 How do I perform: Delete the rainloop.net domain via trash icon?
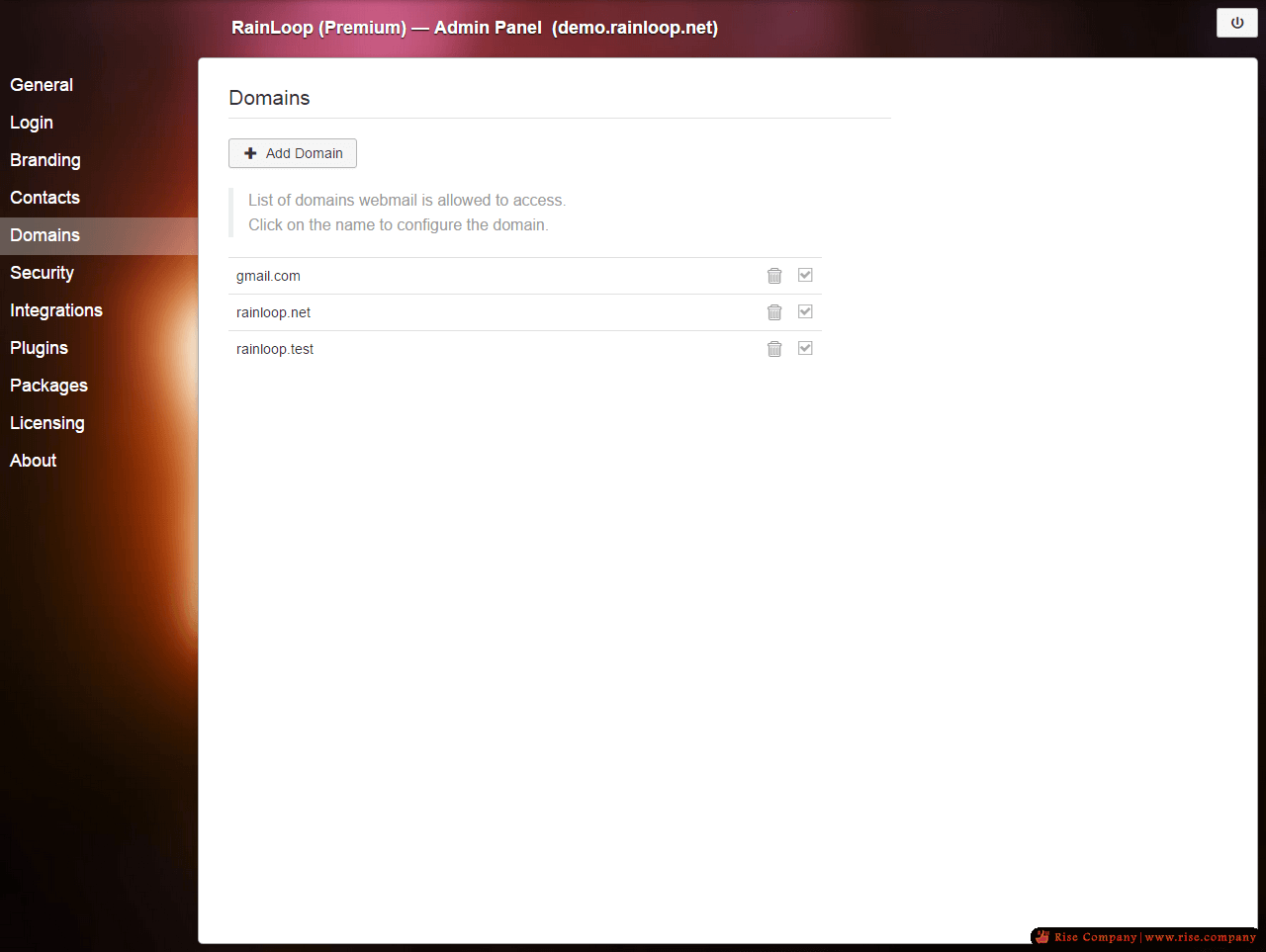pyautogui.click(x=774, y=312)
